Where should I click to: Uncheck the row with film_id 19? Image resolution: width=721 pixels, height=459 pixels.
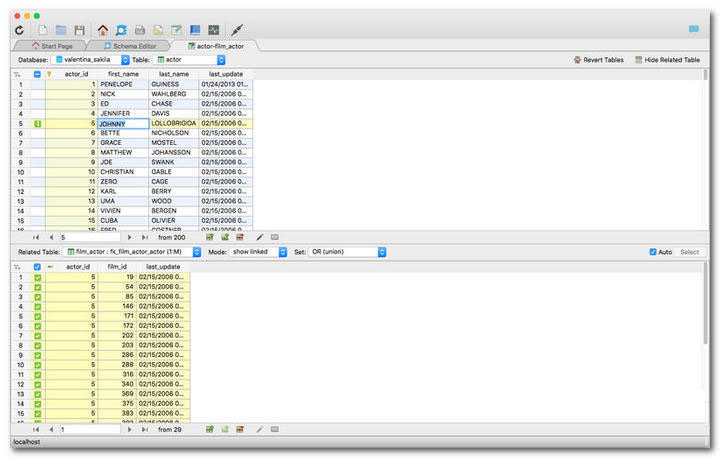coord(38,277)
